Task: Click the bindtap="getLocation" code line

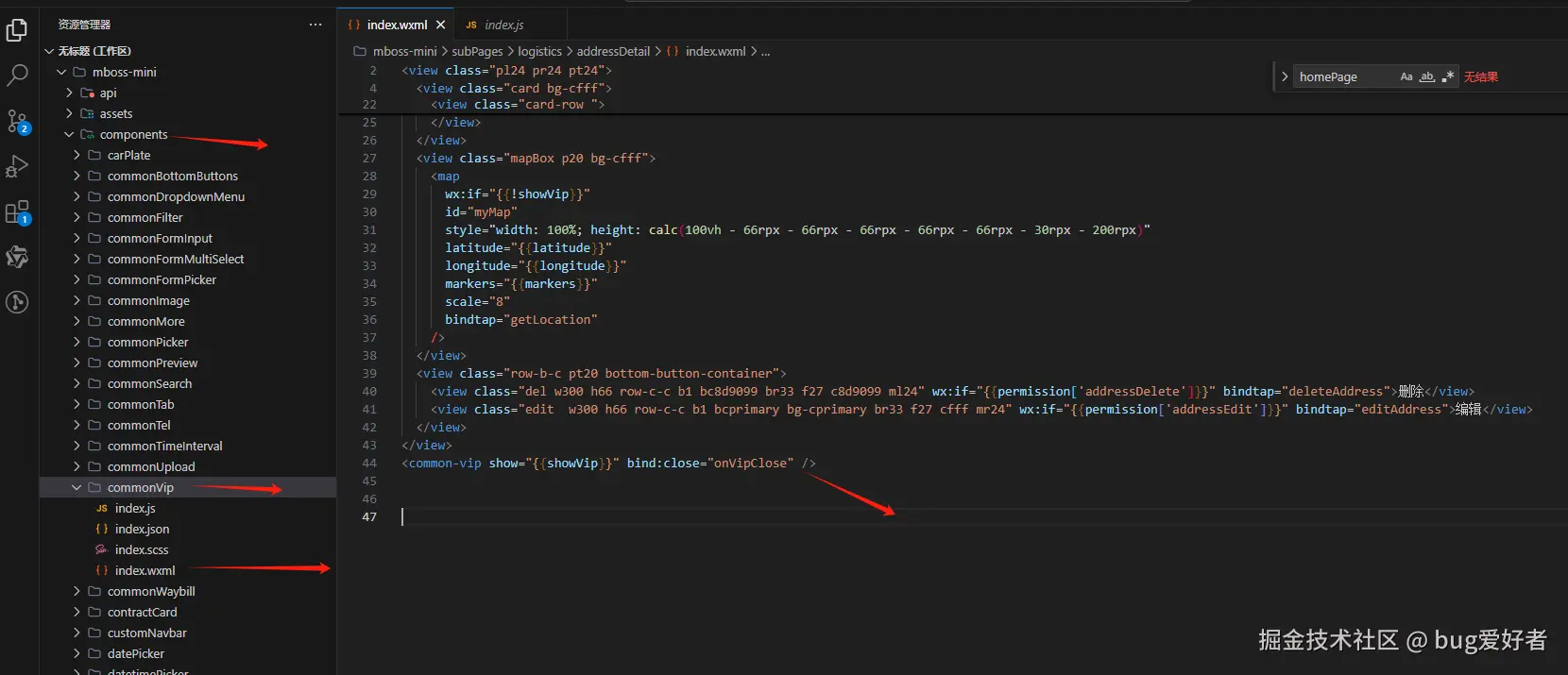Action: coord(521,320)
